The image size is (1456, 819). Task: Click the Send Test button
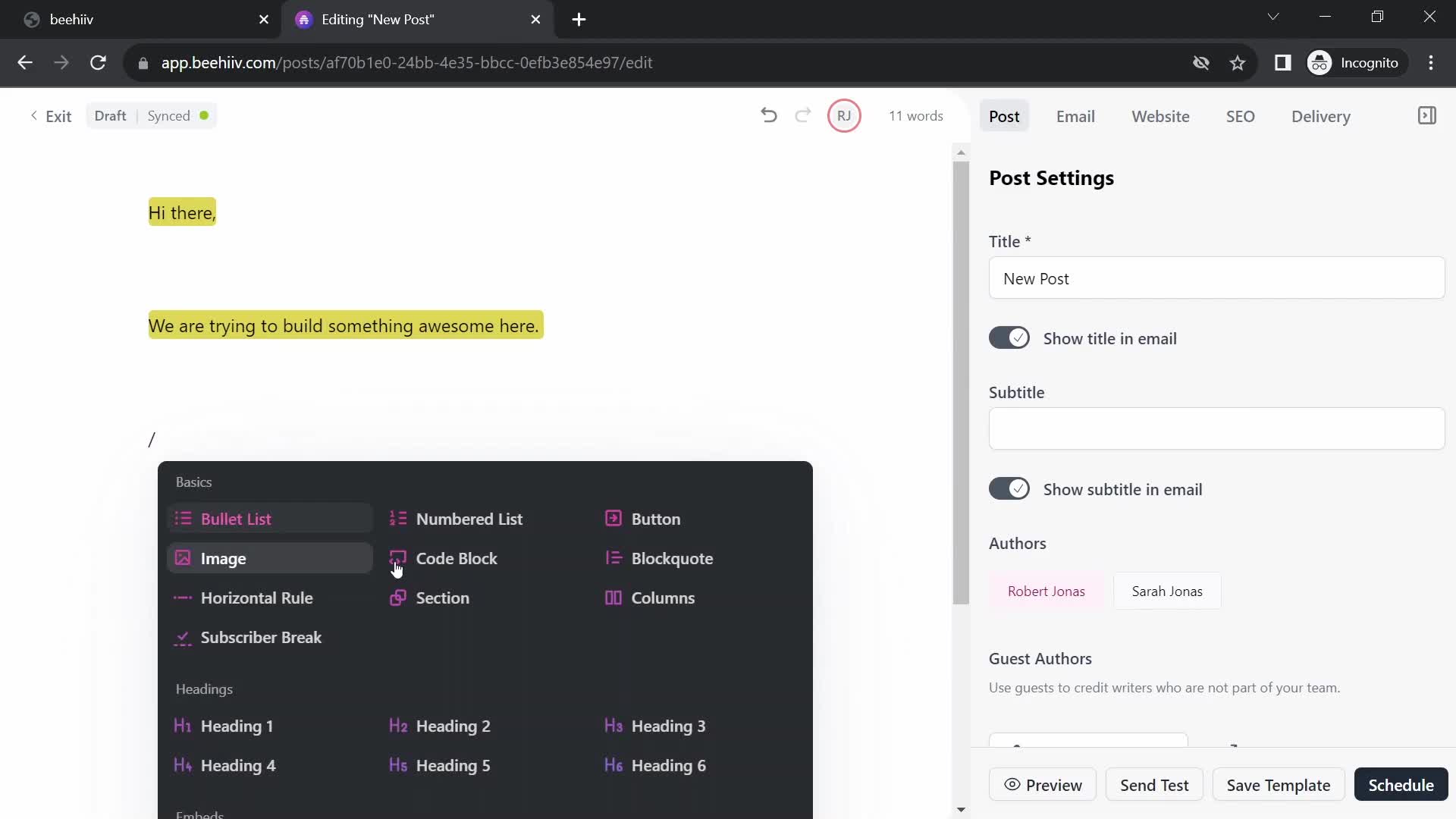(1155, 785)
